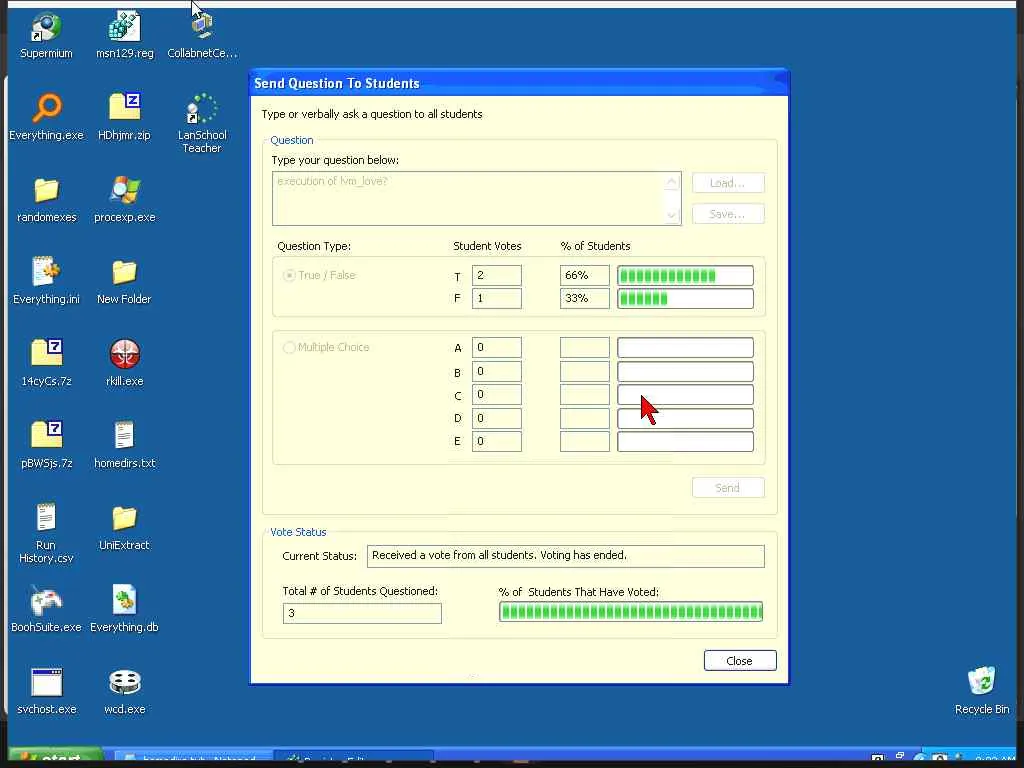Click the Send Question To Students title bar
This screenshot has height=768, width=1024.
pos(519,83)
